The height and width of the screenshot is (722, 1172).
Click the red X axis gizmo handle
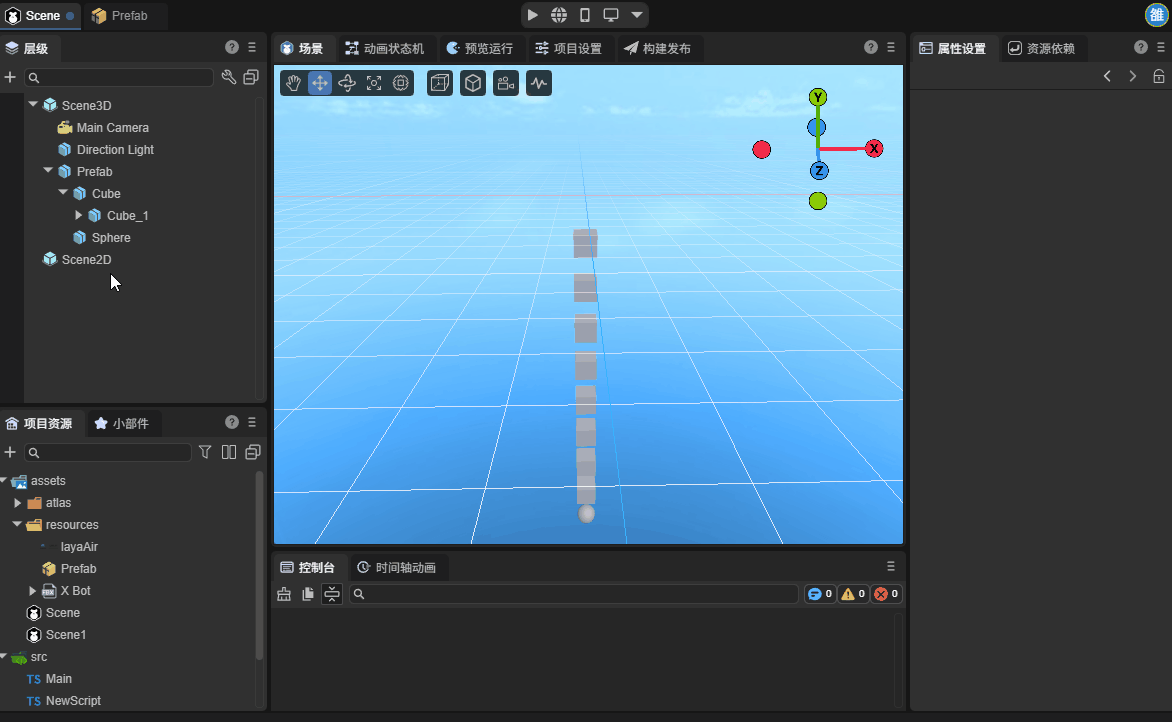pyautogui.click(x=874, y=148)
